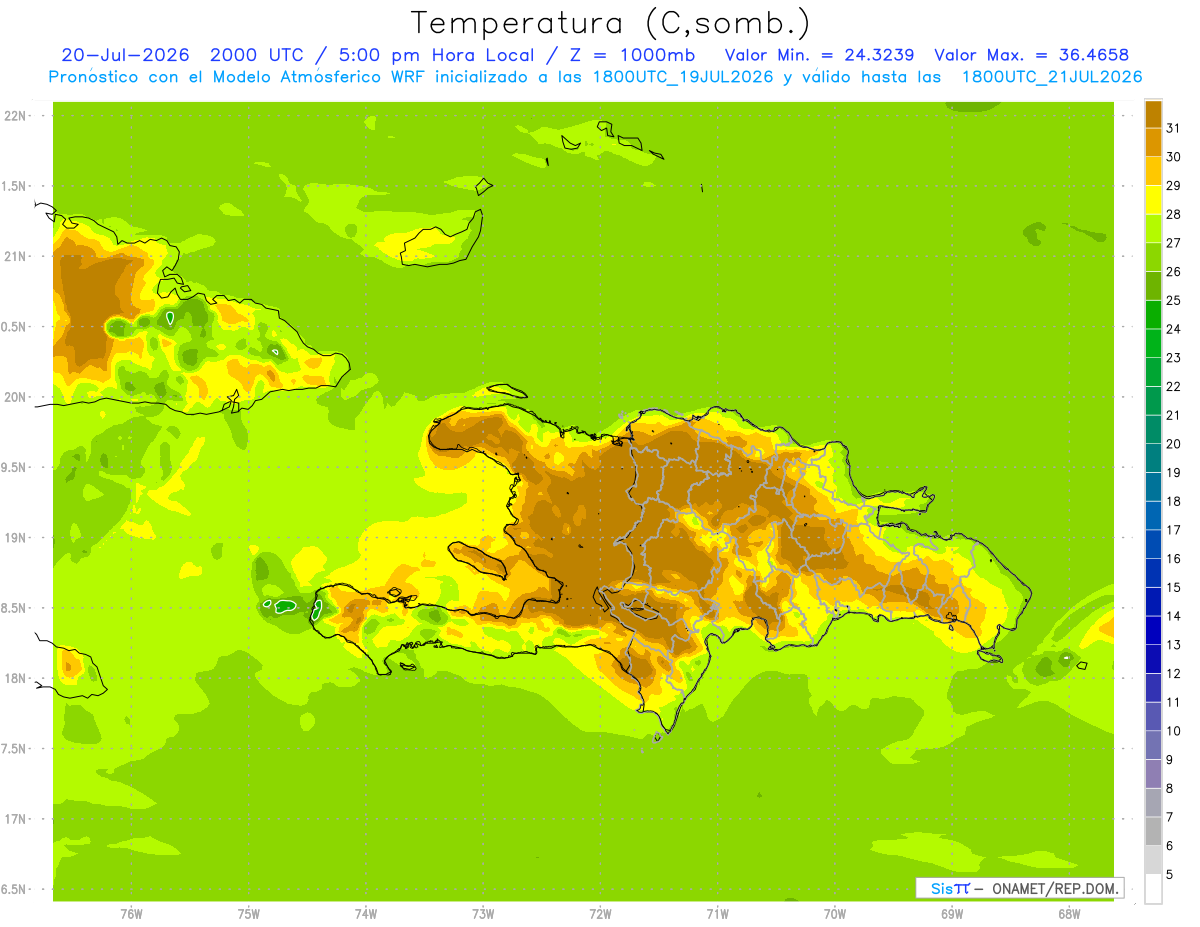The width and height of the screenshot is (1200, 927).
Task: Click the colorbar label "13"
Action: (1174, 645)
